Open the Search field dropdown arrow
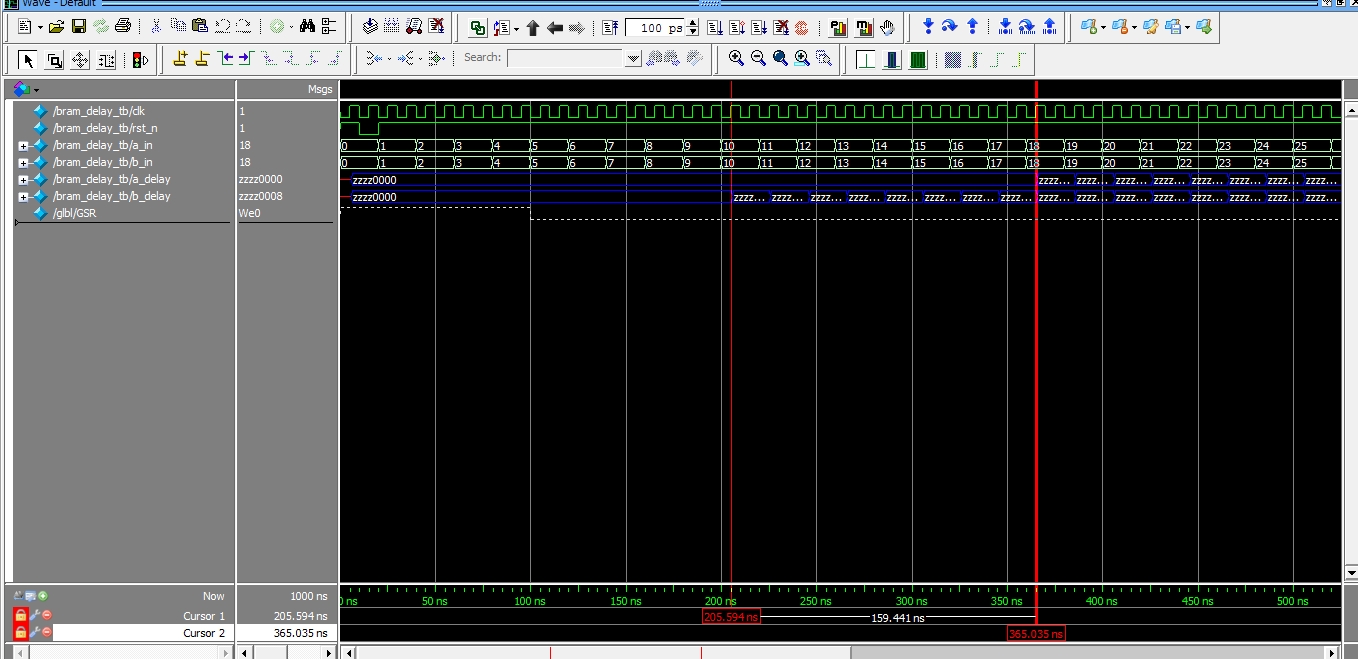Viewport: 1358px width, 659px height. pyautogui.click(x=632, y=59)
